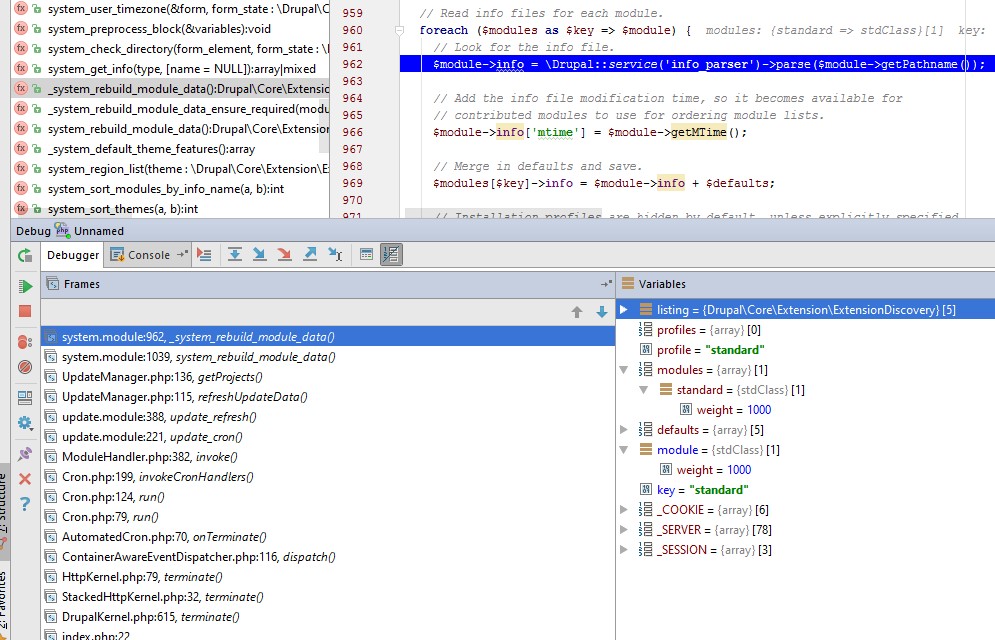Image resolution: width=995 pixels, height=640 pixels.
Task: Collapse the foreach code block fold marker
Action: coord(399,30)
